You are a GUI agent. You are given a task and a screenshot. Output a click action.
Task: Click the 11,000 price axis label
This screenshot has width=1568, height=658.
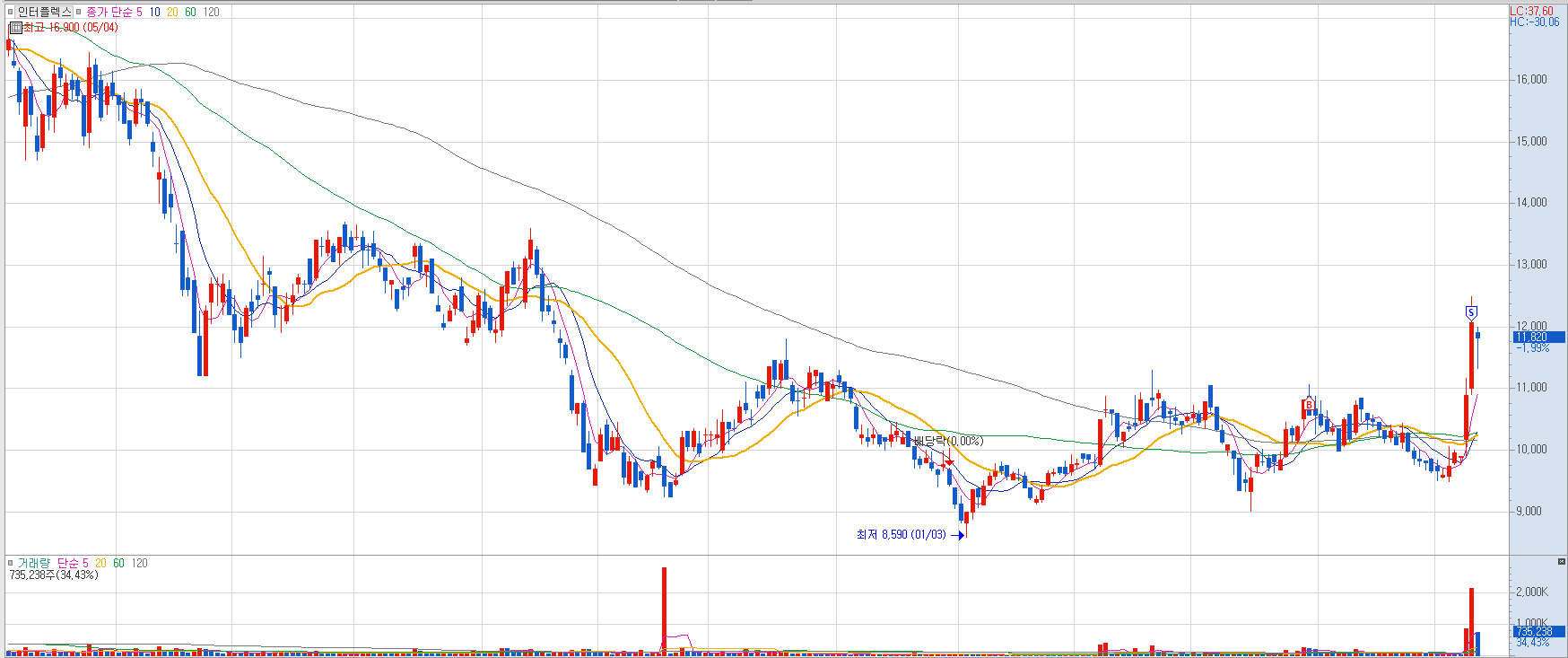[x=1532, y=388]
